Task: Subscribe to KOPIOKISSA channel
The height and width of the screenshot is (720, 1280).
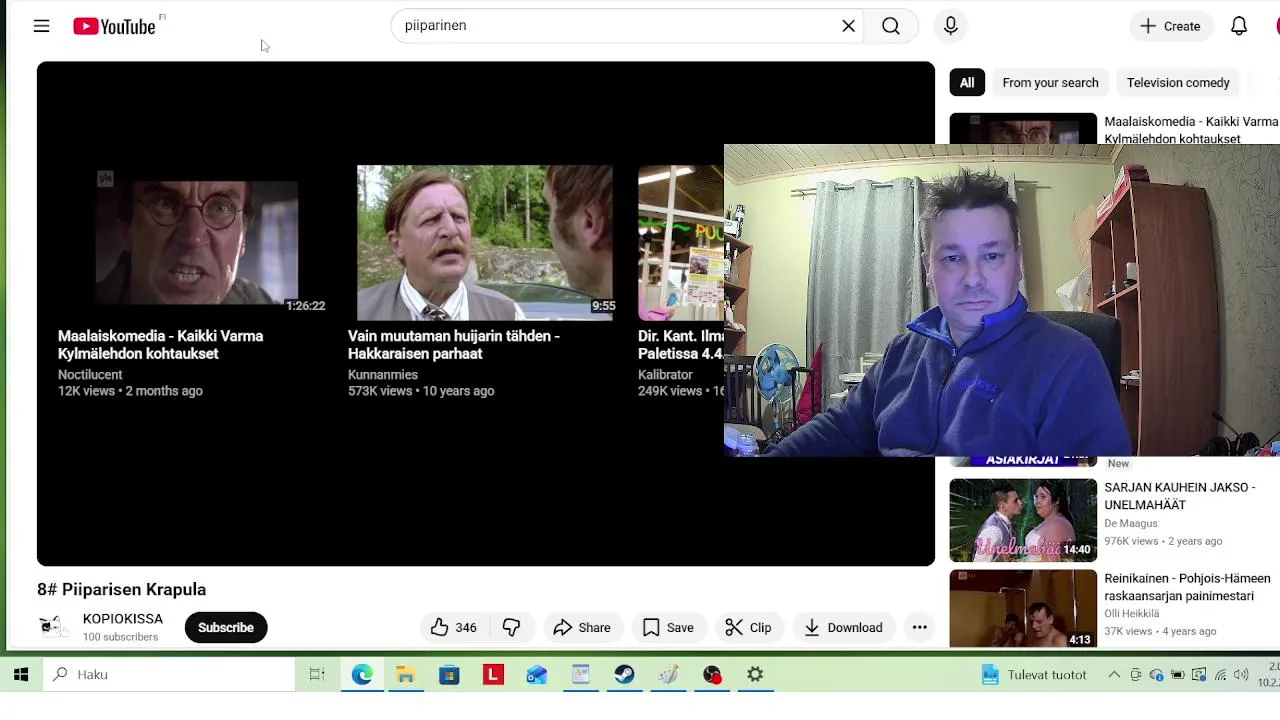Action: click(x=226, y=627)
